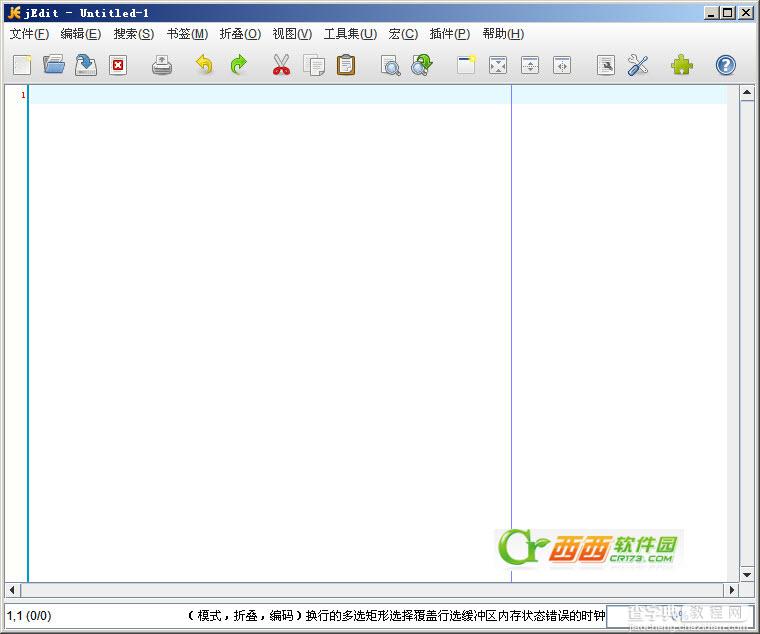Click the vertical scrollbar down arrow
Viewport: 760px width, 634px height.
click(747, 574)
